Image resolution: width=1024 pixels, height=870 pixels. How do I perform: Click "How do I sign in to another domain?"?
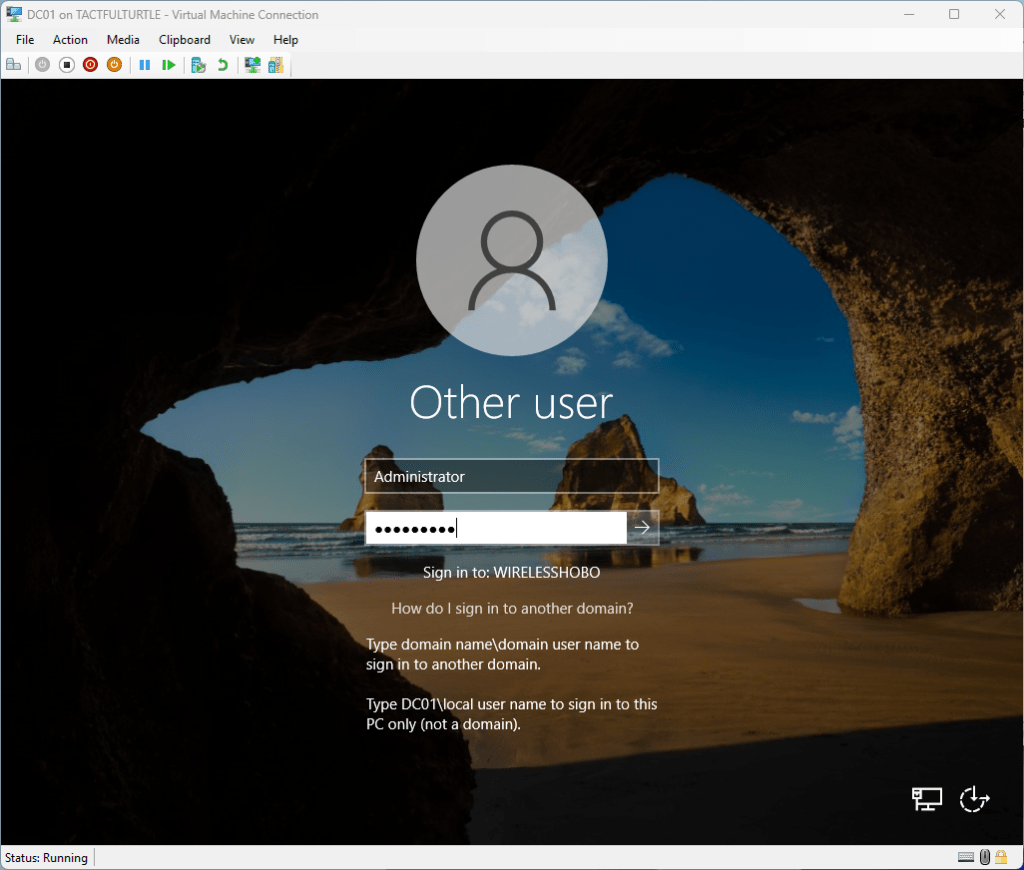point(512,608)
